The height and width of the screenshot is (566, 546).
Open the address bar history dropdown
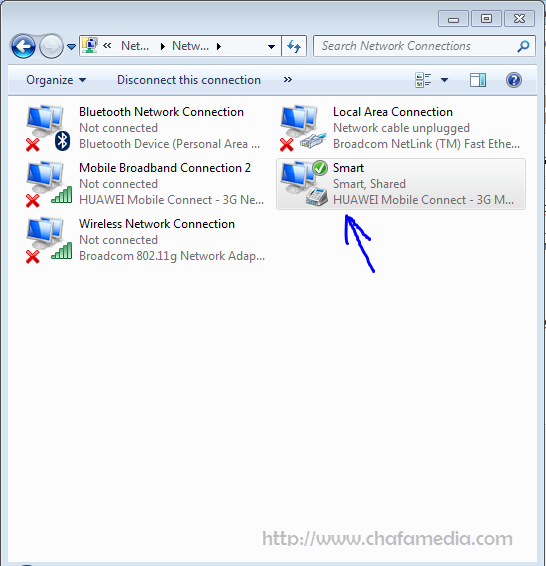click(271, 46)
